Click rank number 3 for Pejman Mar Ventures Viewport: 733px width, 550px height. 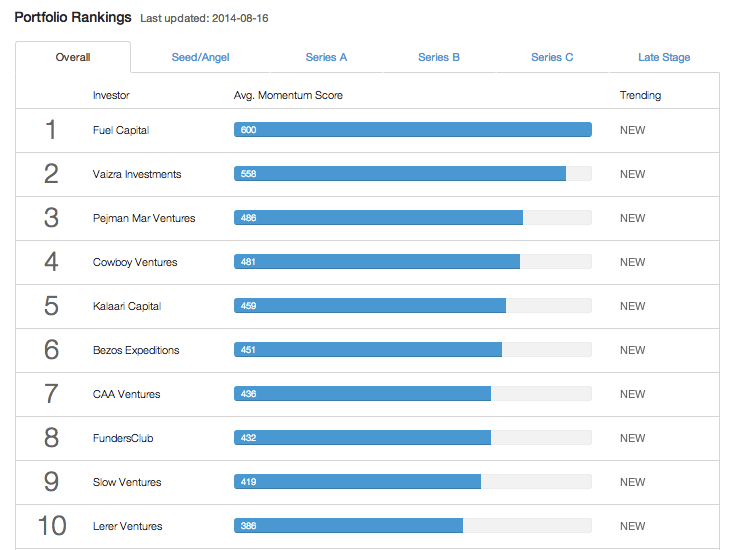coord(51,218)
